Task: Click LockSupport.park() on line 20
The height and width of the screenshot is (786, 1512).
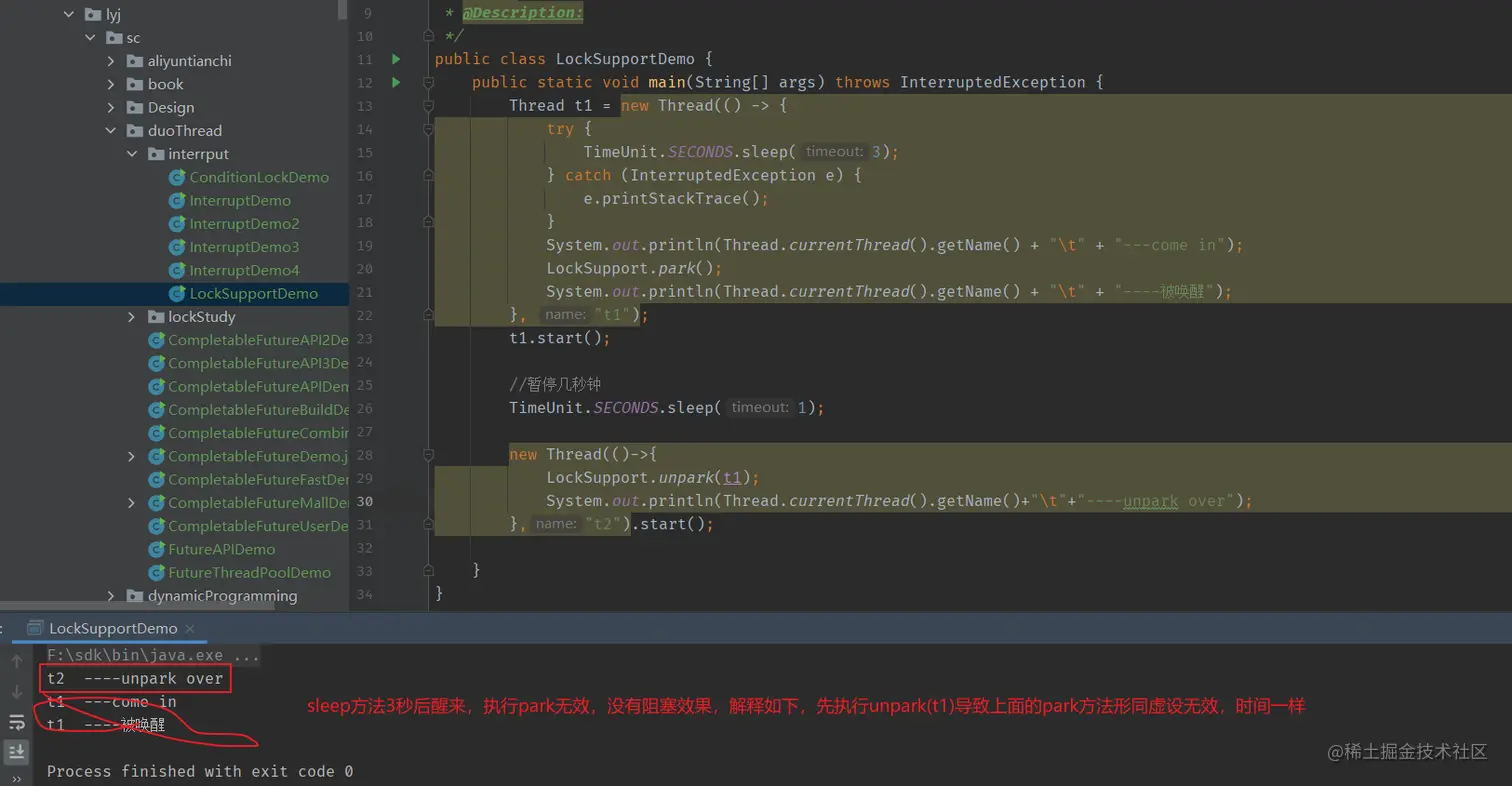Action: pyautogui.click(x=633, y=269)
